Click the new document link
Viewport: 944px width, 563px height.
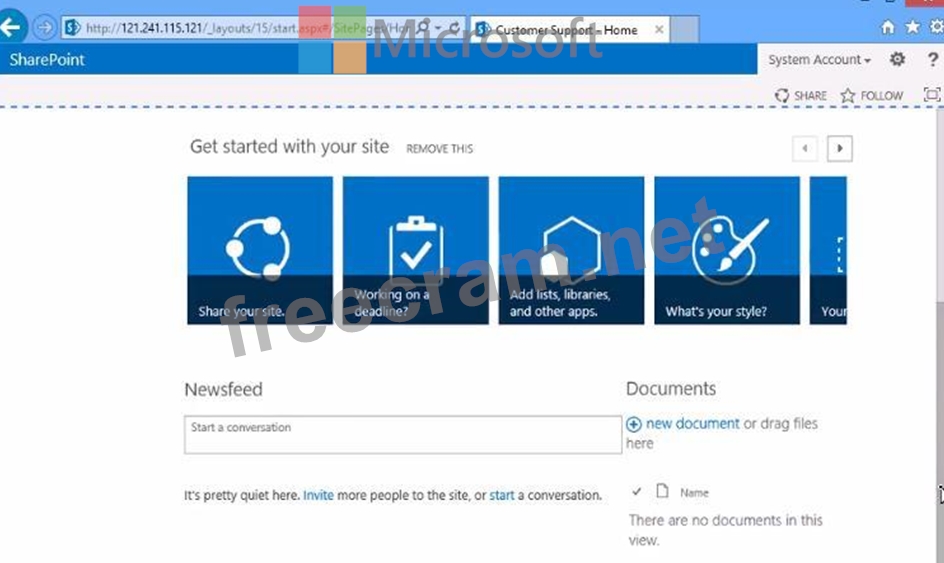(692, 423)
